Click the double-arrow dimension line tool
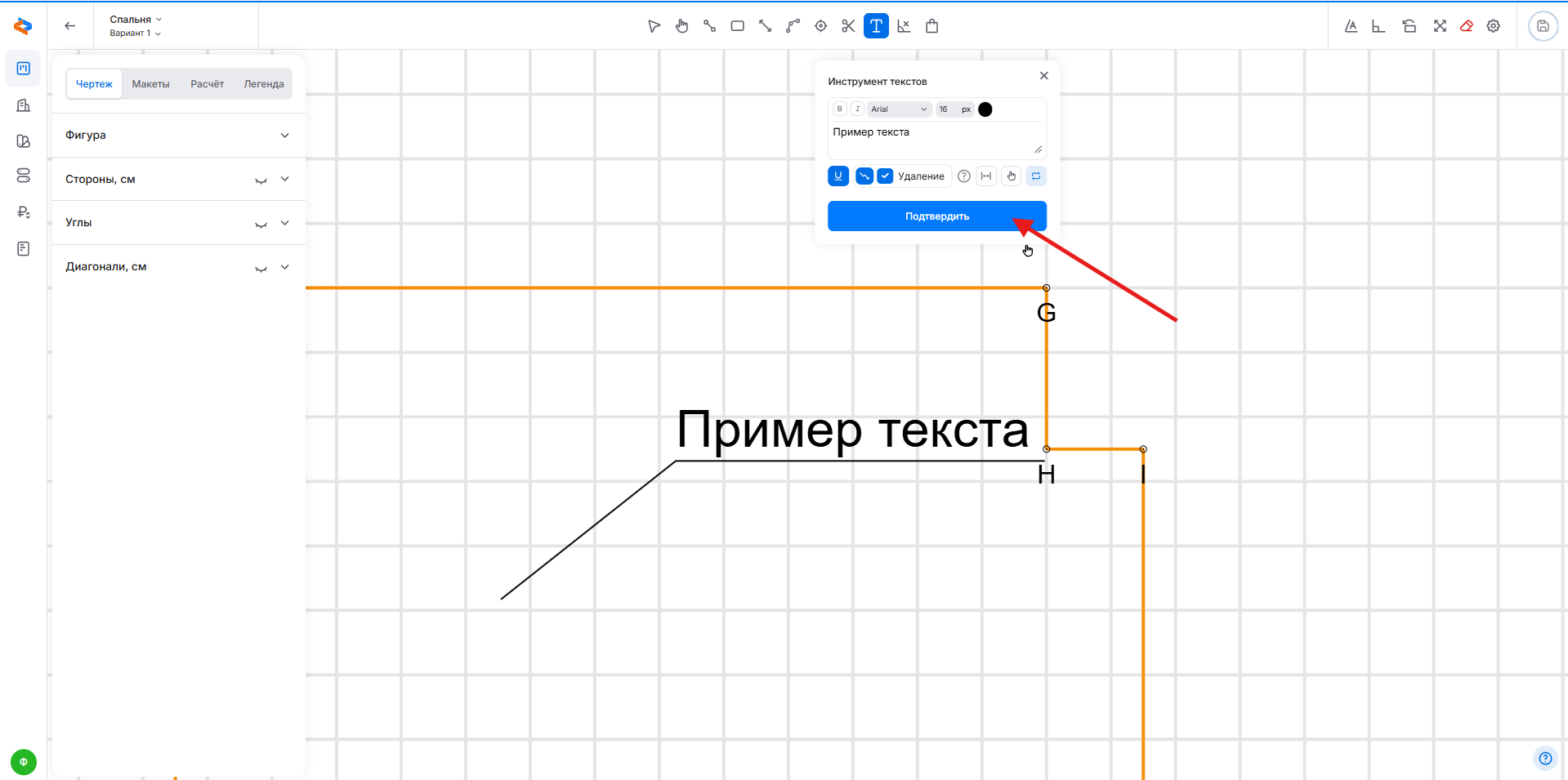This screenshot has height=780, width=1568. tap(765, 26)
